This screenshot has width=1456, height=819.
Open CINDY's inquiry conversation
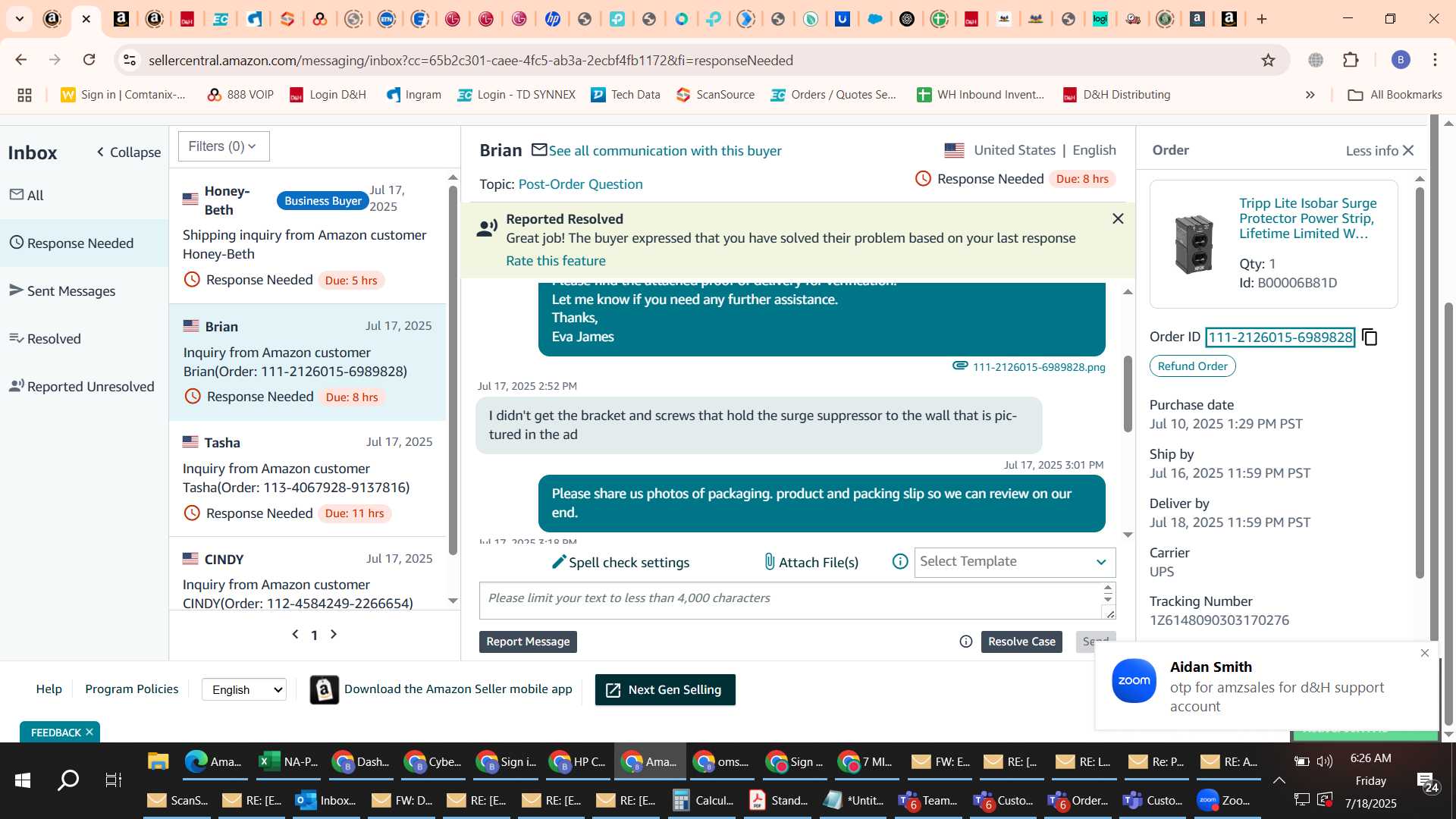308,574
